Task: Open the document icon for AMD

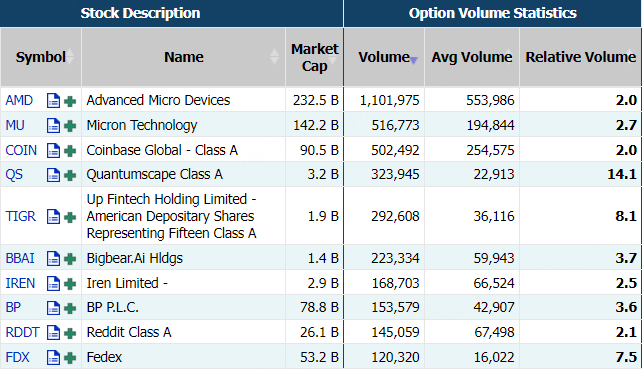Action: click(x=53, y=100)
